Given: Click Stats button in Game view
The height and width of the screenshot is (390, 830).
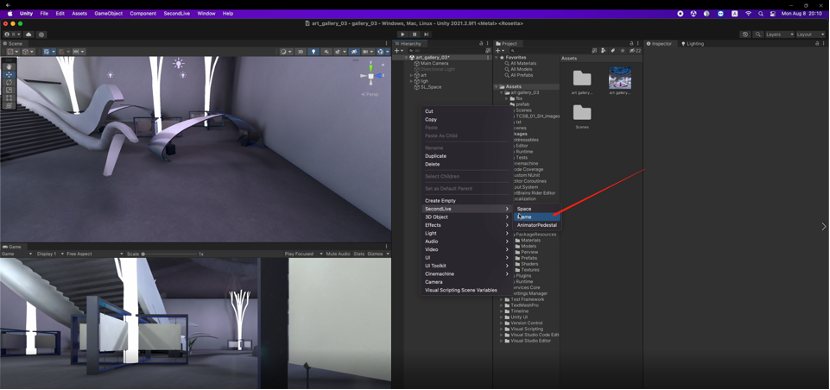Looking at the screenshot, I should (x=359, y=254).
